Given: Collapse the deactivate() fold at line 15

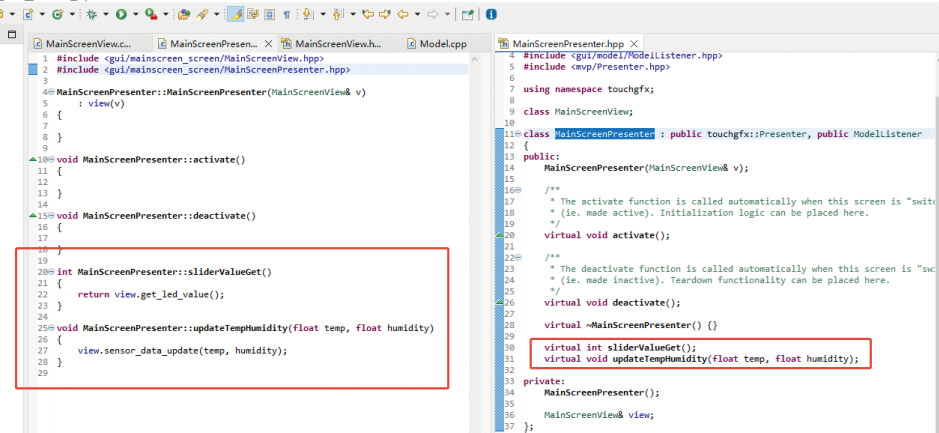Looking at the screenshot, I should click(x=52, y=216).
